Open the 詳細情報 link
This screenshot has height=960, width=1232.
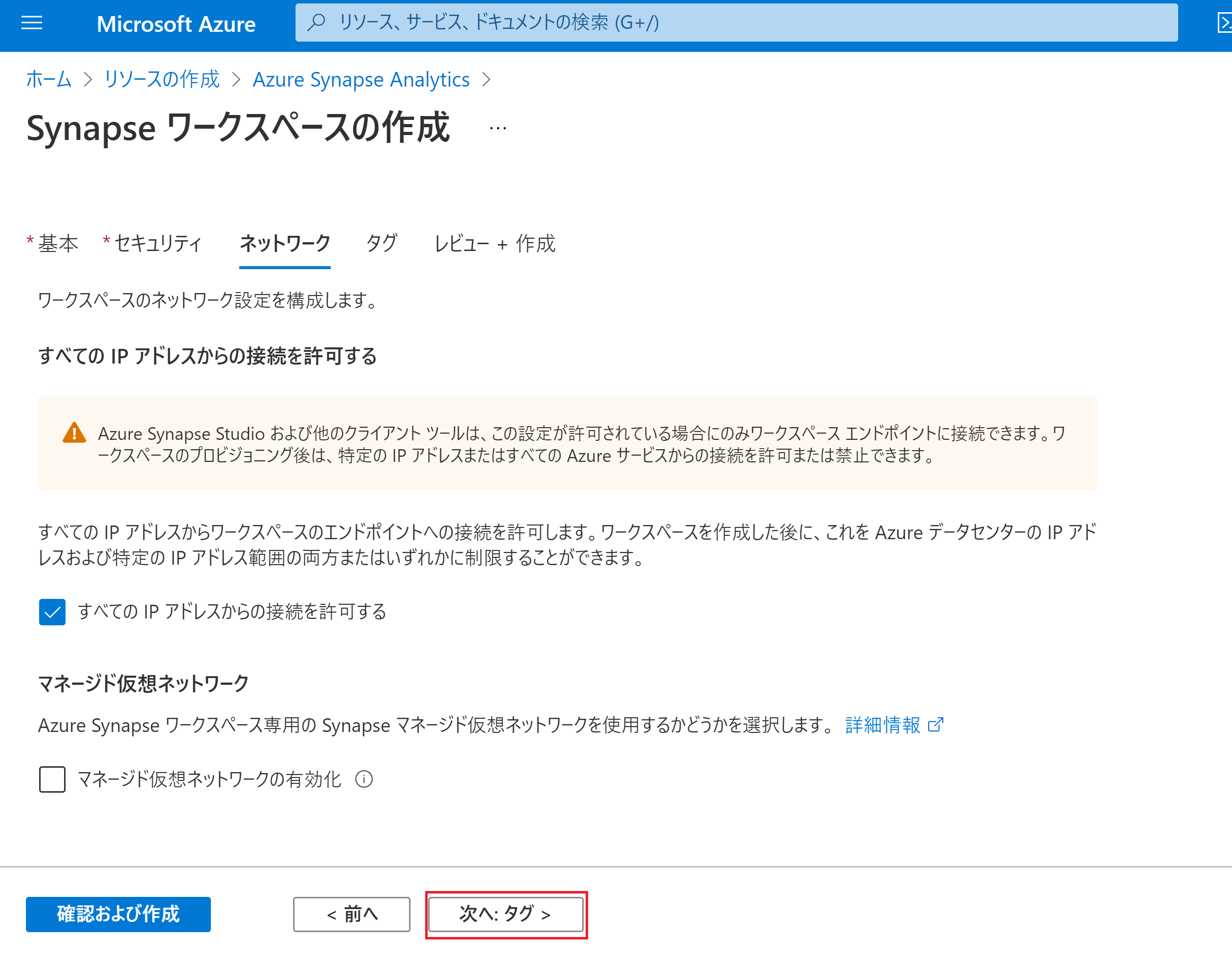(882, 725)
